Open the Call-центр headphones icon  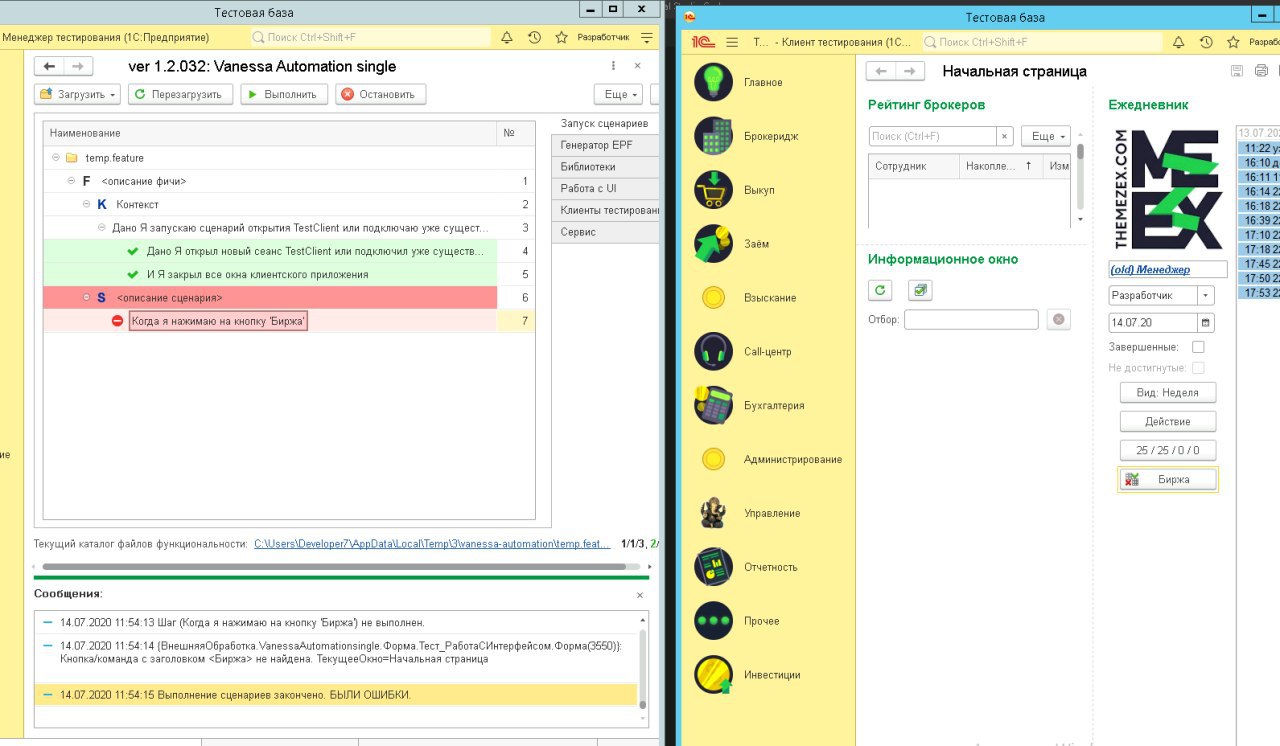(713, 352)
